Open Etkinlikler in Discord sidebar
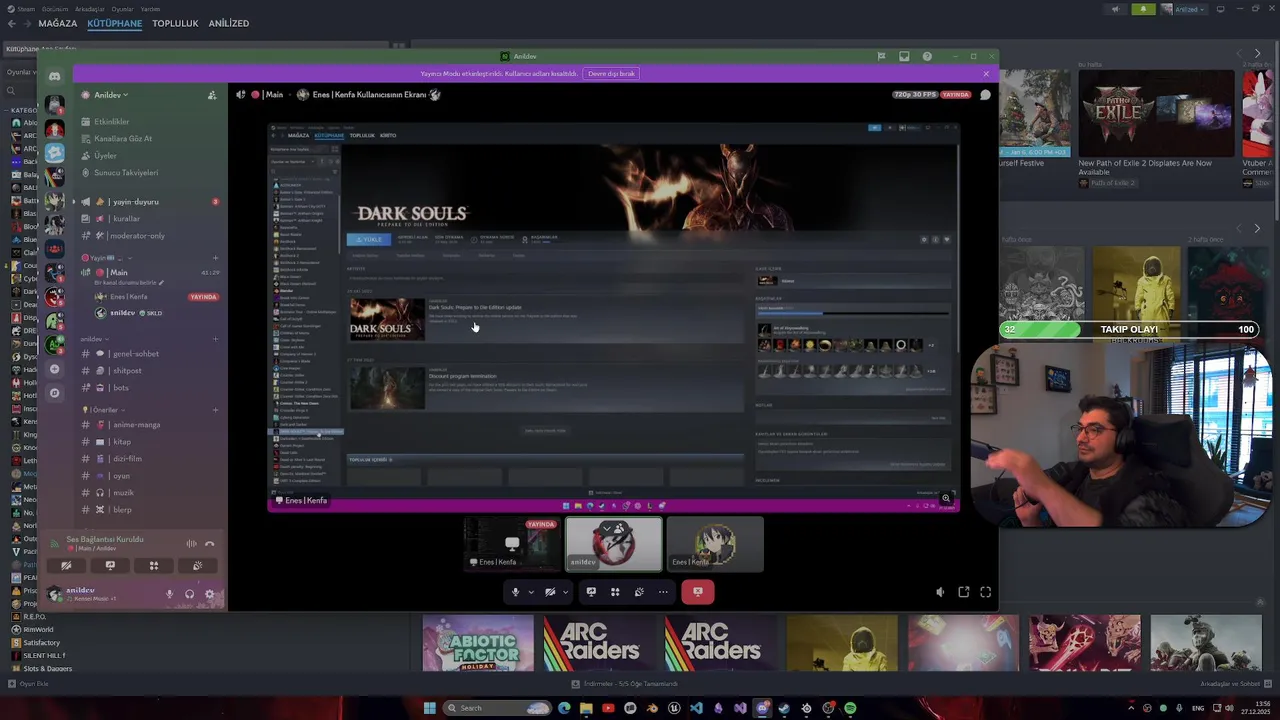Screen dimensions: 1280x720 (111, 122)
